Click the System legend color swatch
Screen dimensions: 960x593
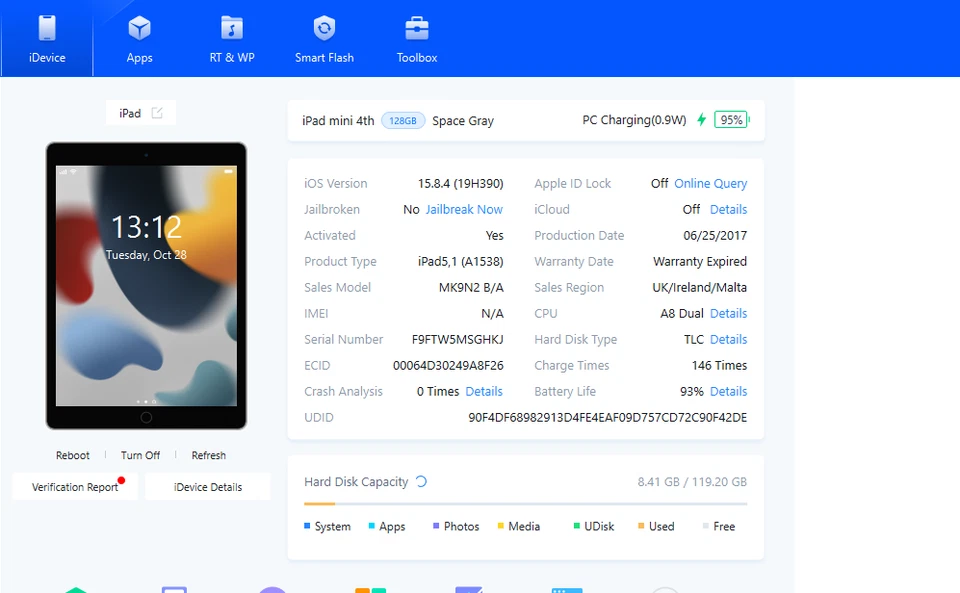307,526
